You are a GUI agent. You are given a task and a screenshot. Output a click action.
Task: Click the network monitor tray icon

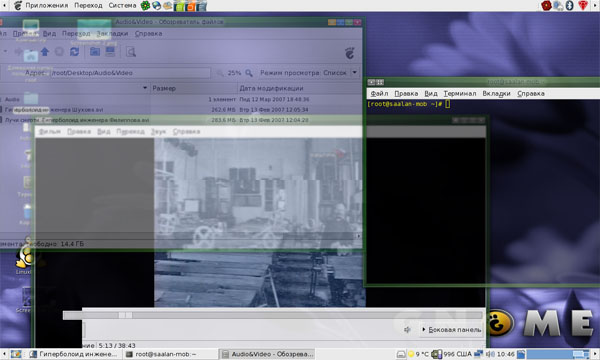tap(558, 5)
